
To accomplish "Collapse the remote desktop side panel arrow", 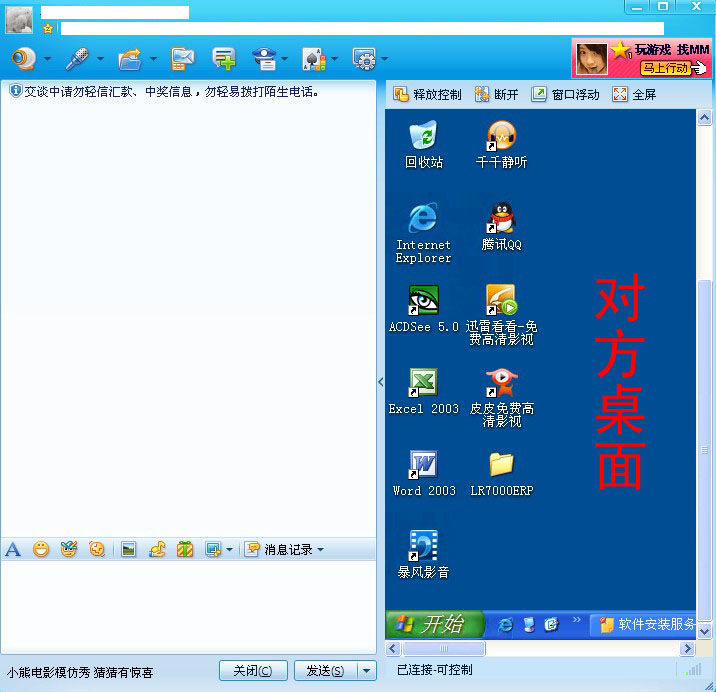I will pyautogui.click(x=381, y=382).
